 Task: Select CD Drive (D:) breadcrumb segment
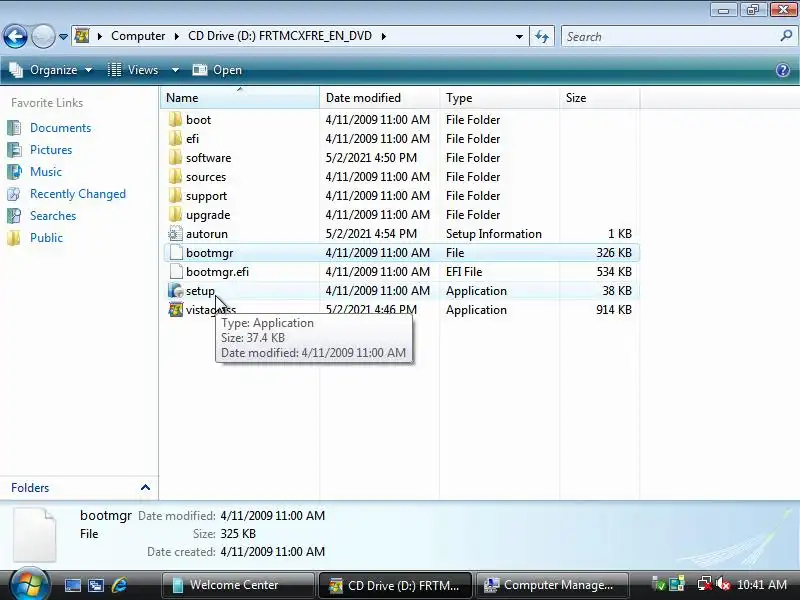[280, 36]
